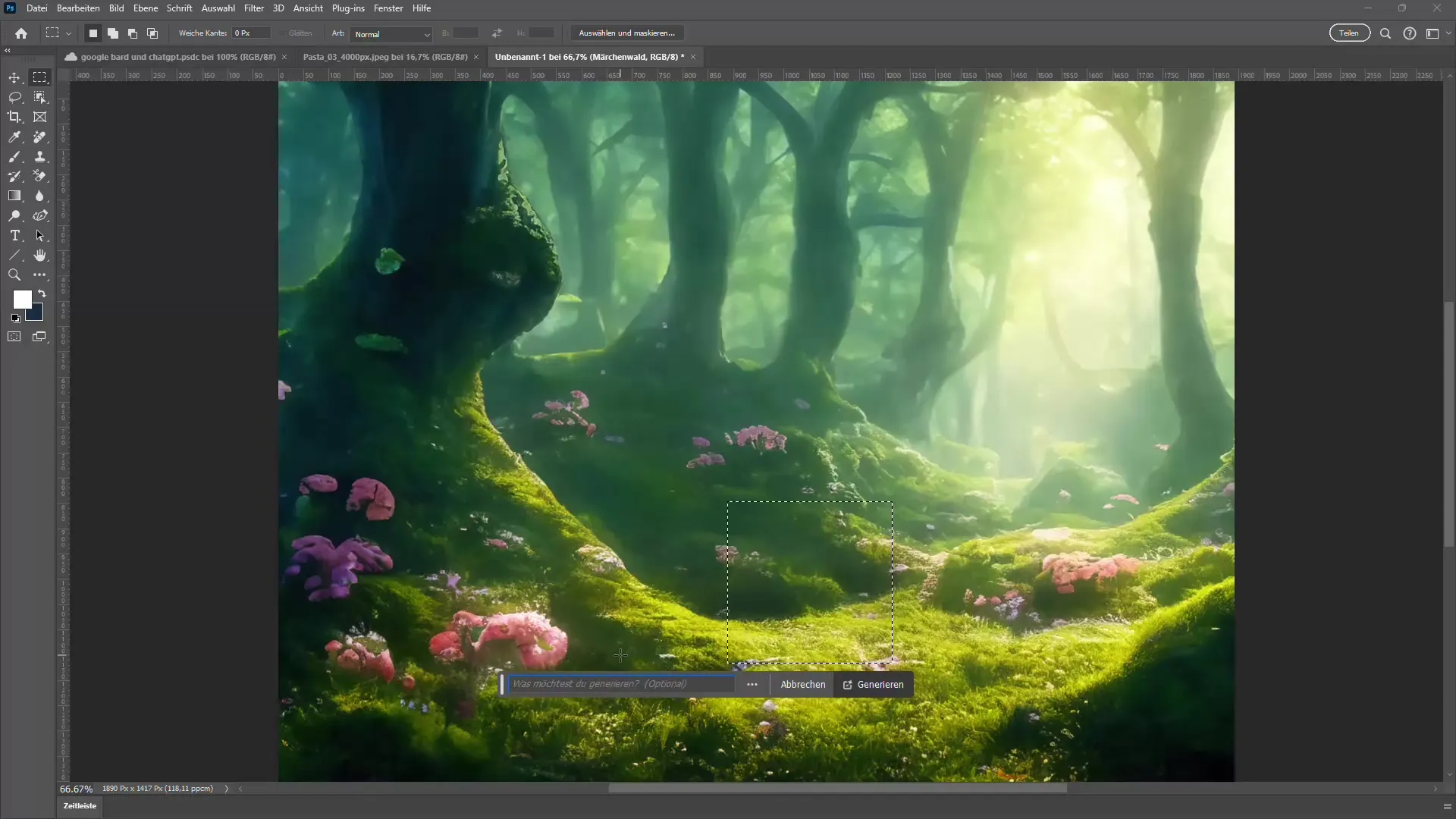Select the Dodge tool
Image resolution: width=1456 pixels, height=819 pixels.
[x=14, y=216]
